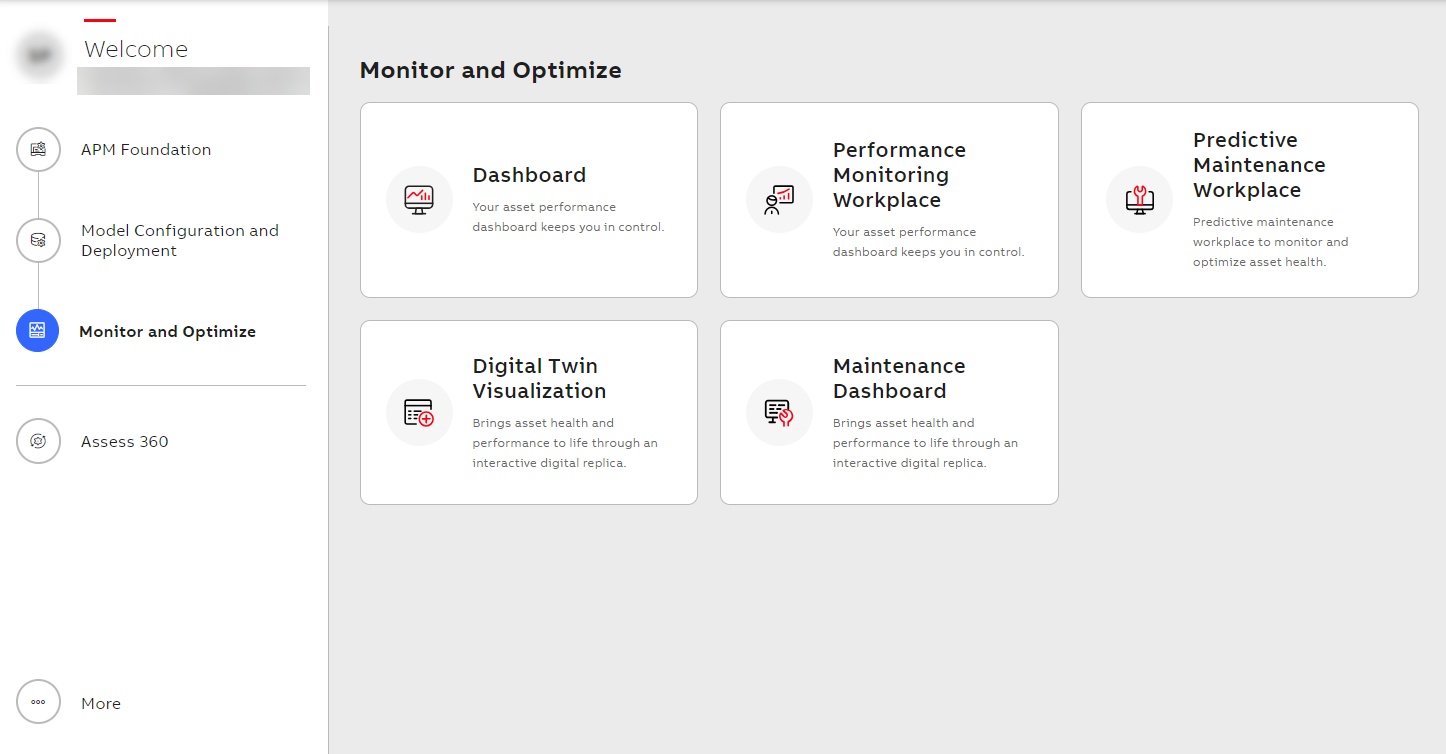Click the blue Monitor and Optimize icon
The image size is (1446, 754).
click(x=38, y=331)
